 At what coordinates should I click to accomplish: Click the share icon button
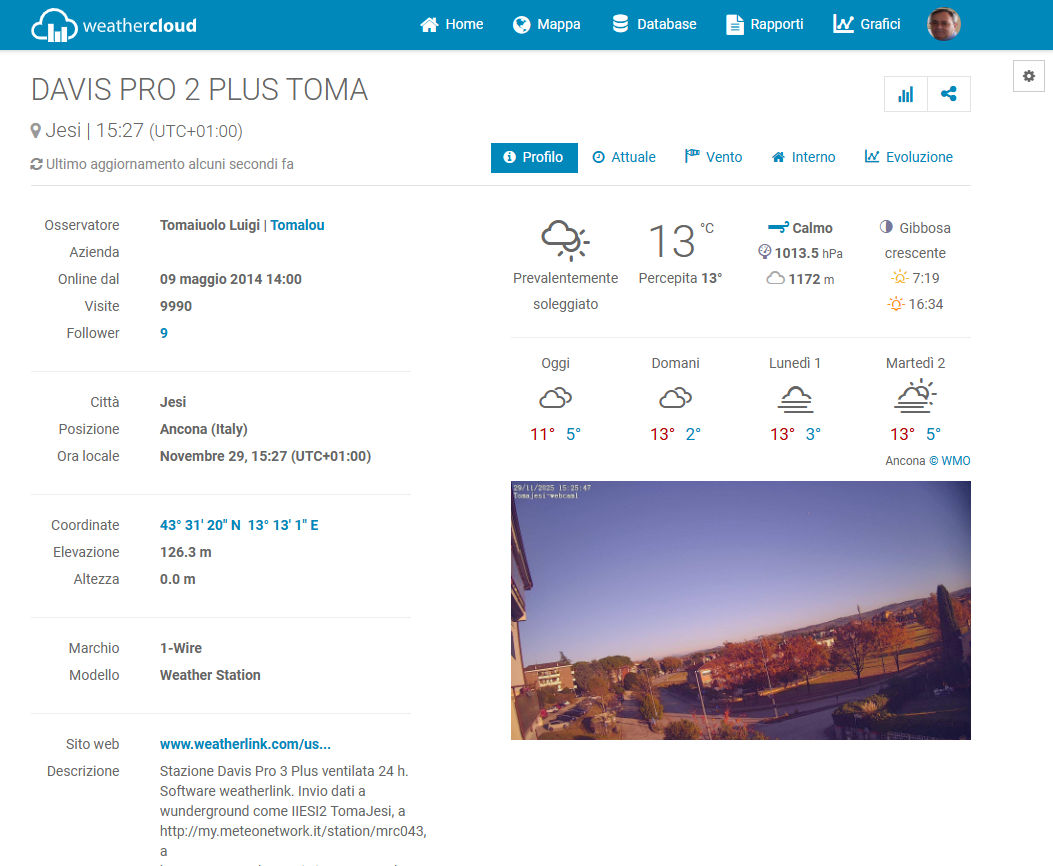(x=949, y=94)
